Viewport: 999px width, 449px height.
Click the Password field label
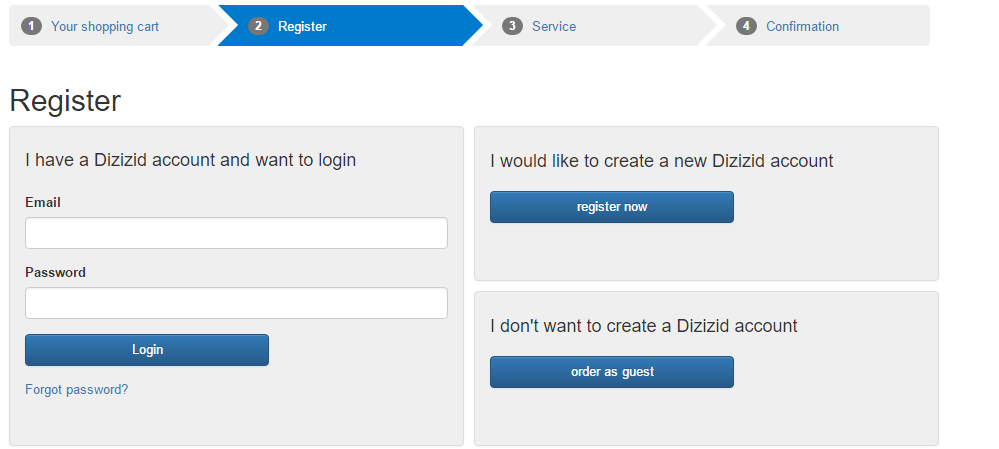click(x=55, y=273)
